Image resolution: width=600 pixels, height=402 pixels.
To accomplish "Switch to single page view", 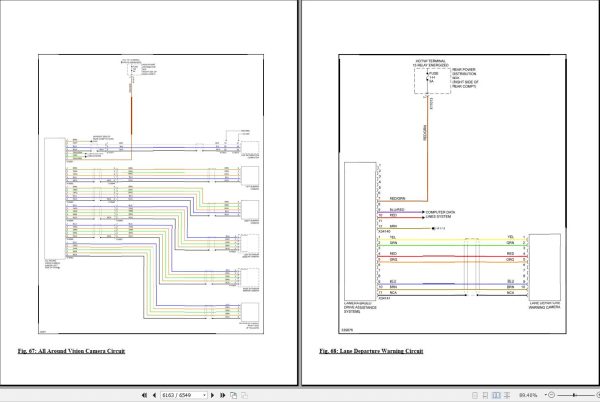I will click(x=475, y=395).
